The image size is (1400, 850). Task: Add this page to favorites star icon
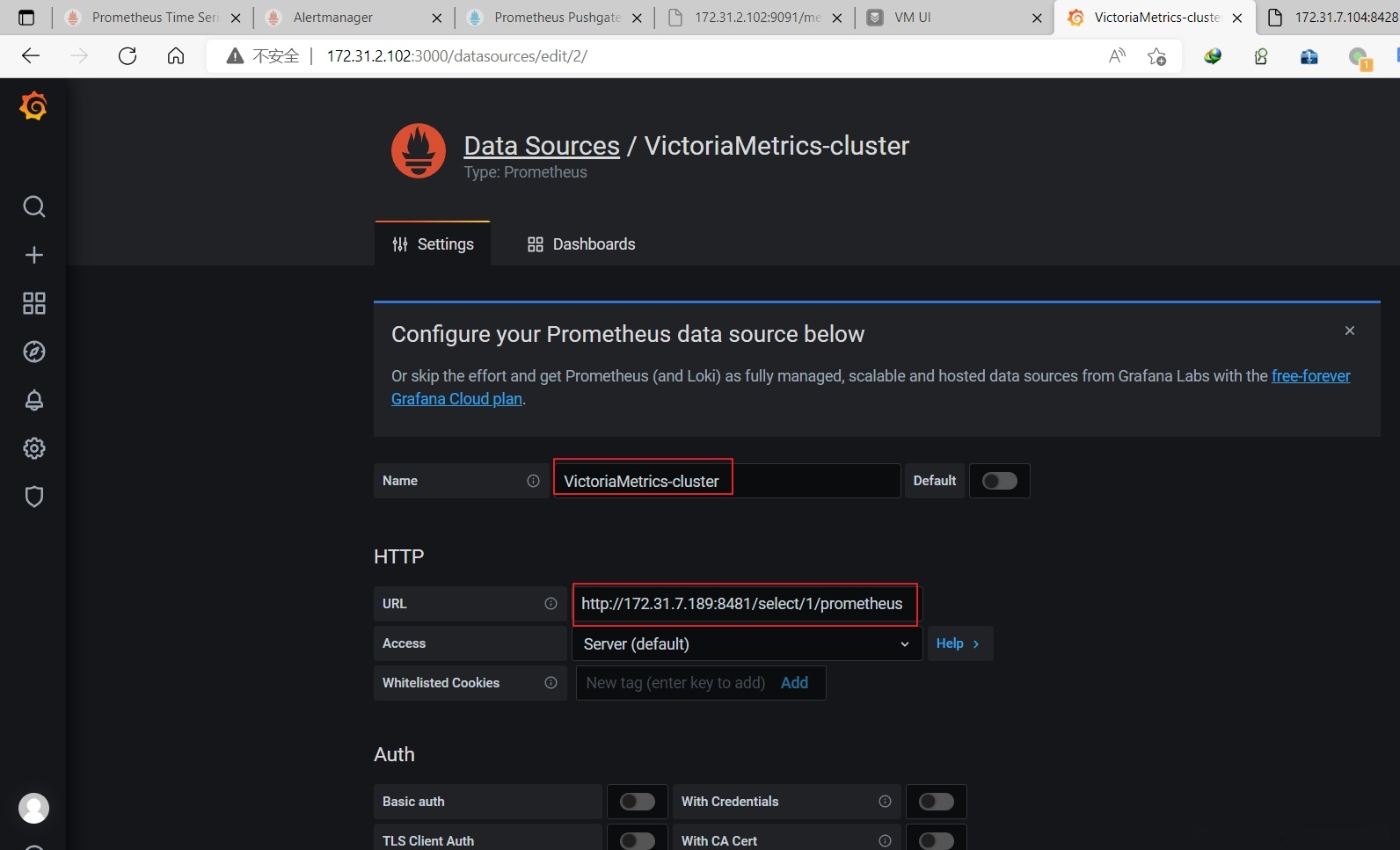click(1157, 56)
